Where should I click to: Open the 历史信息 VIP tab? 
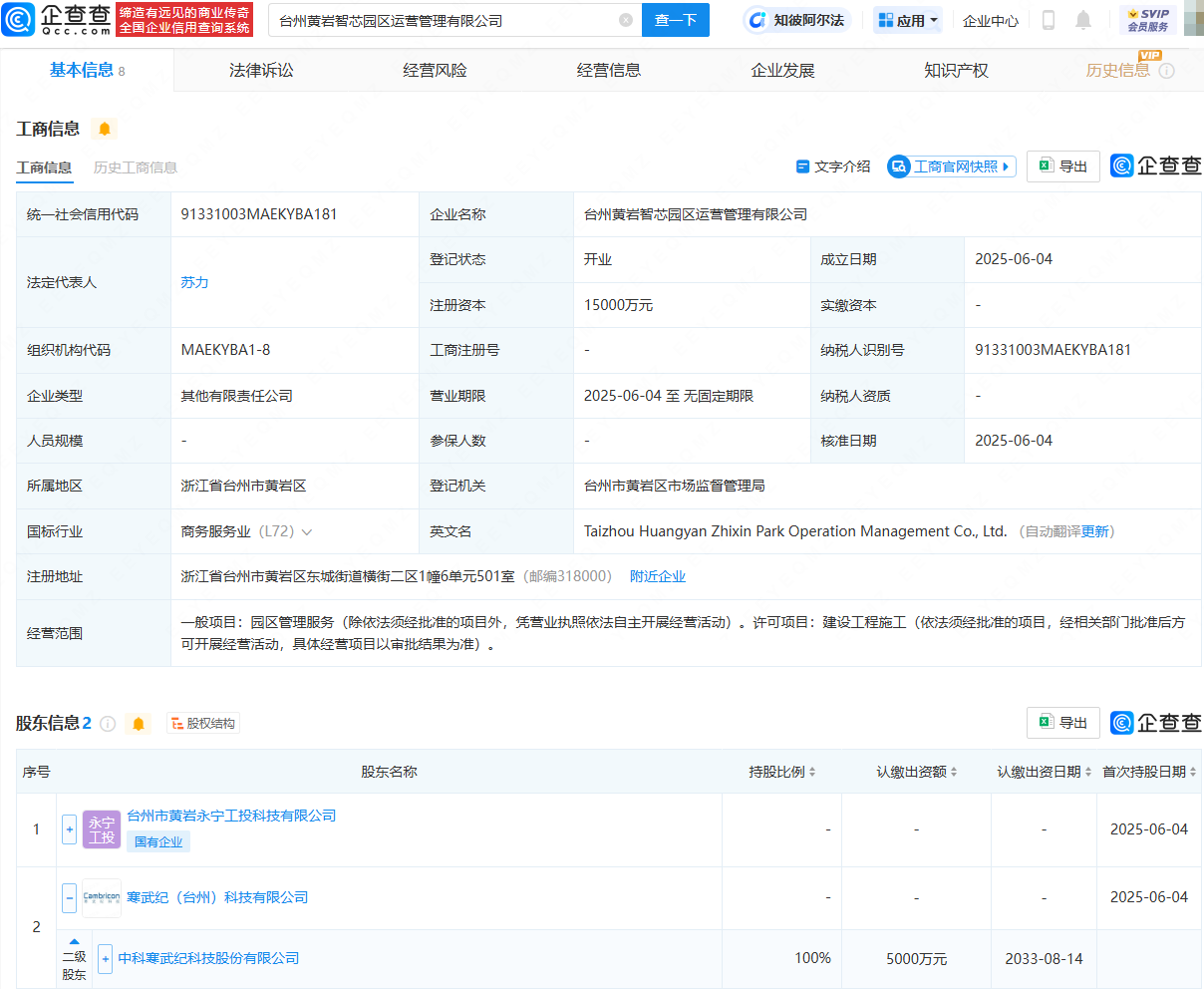[x=1117, y=70]
